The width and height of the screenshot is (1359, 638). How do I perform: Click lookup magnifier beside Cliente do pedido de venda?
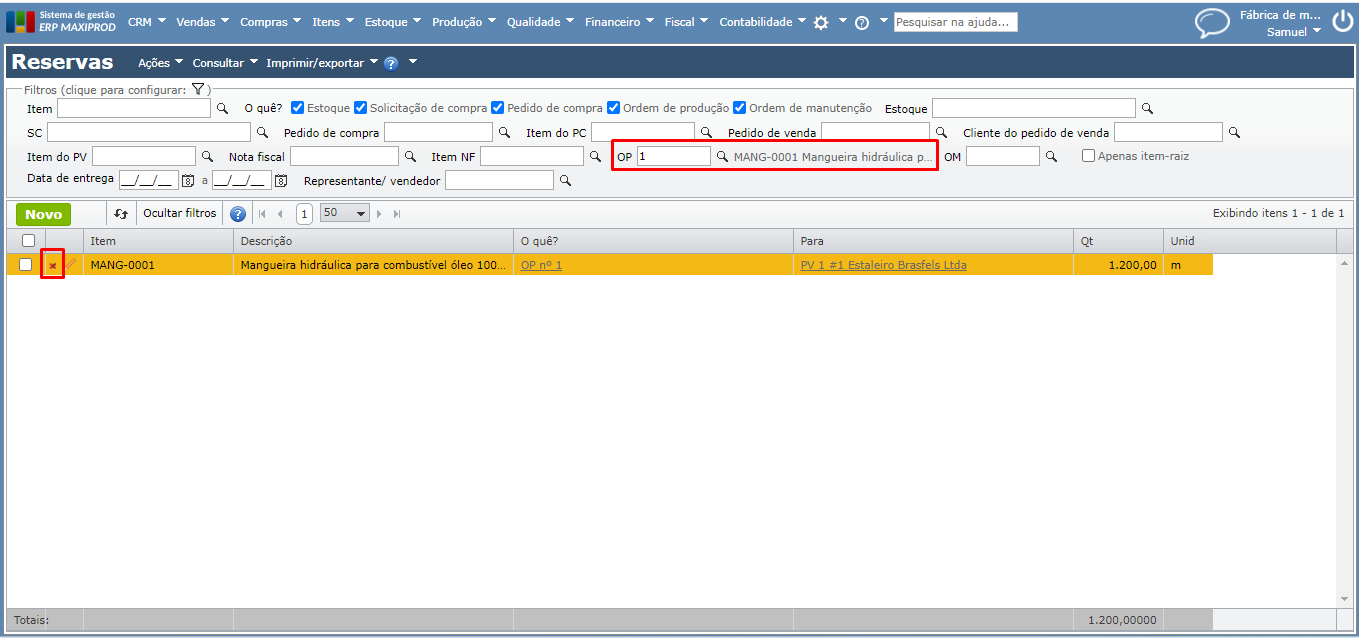(x=1234, y=132)
